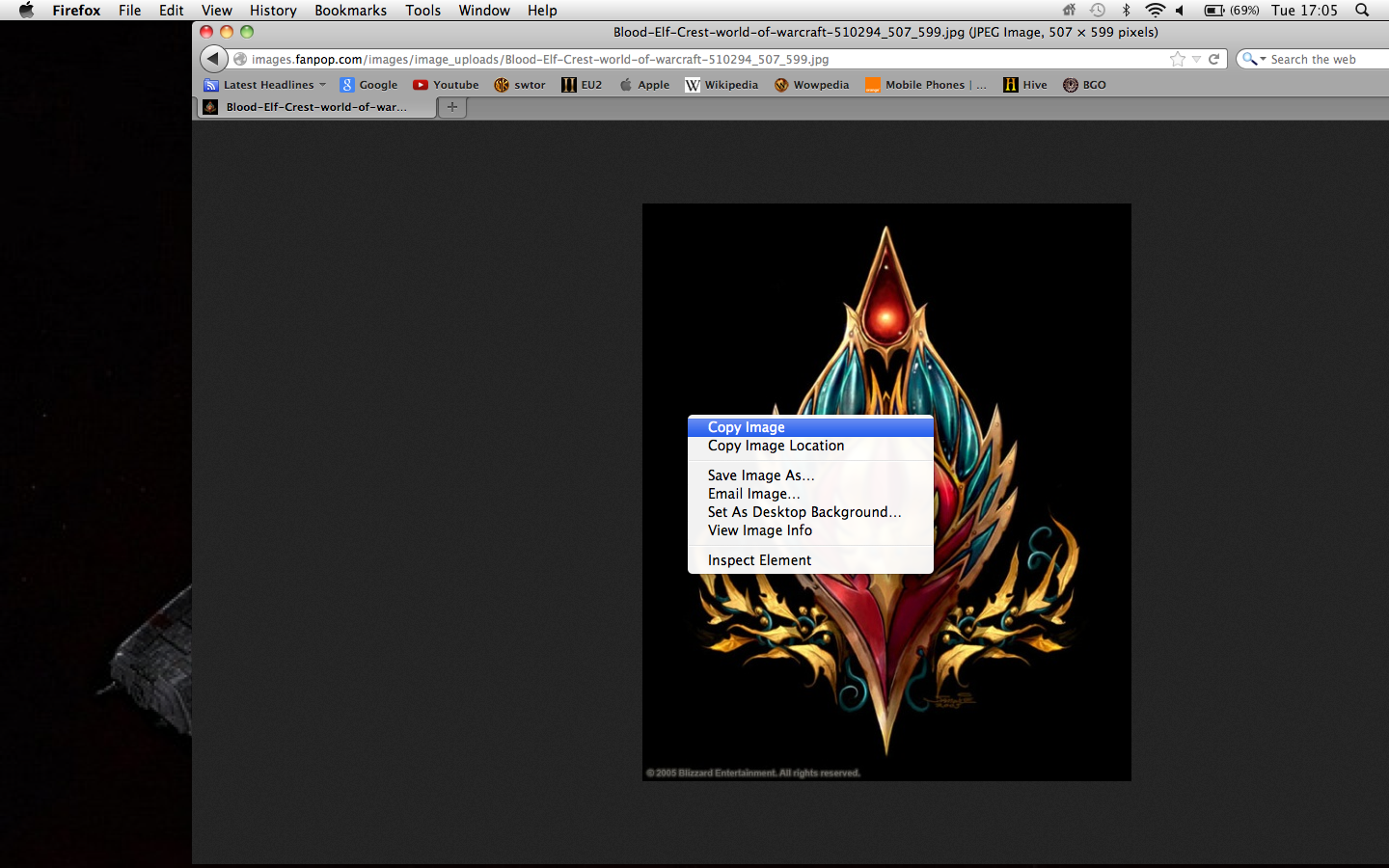The image size is (1389, 868).
Task: Click the Bluetooth status icon
Action: tap(1126, 11)
